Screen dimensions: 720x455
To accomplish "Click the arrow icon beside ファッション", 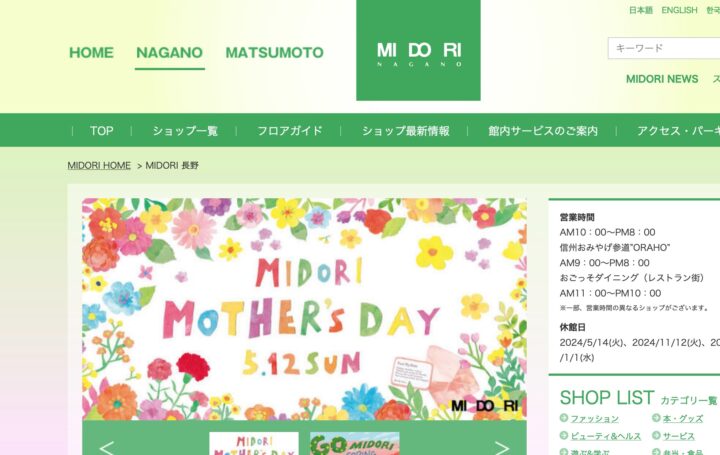I will pos(564,418).
